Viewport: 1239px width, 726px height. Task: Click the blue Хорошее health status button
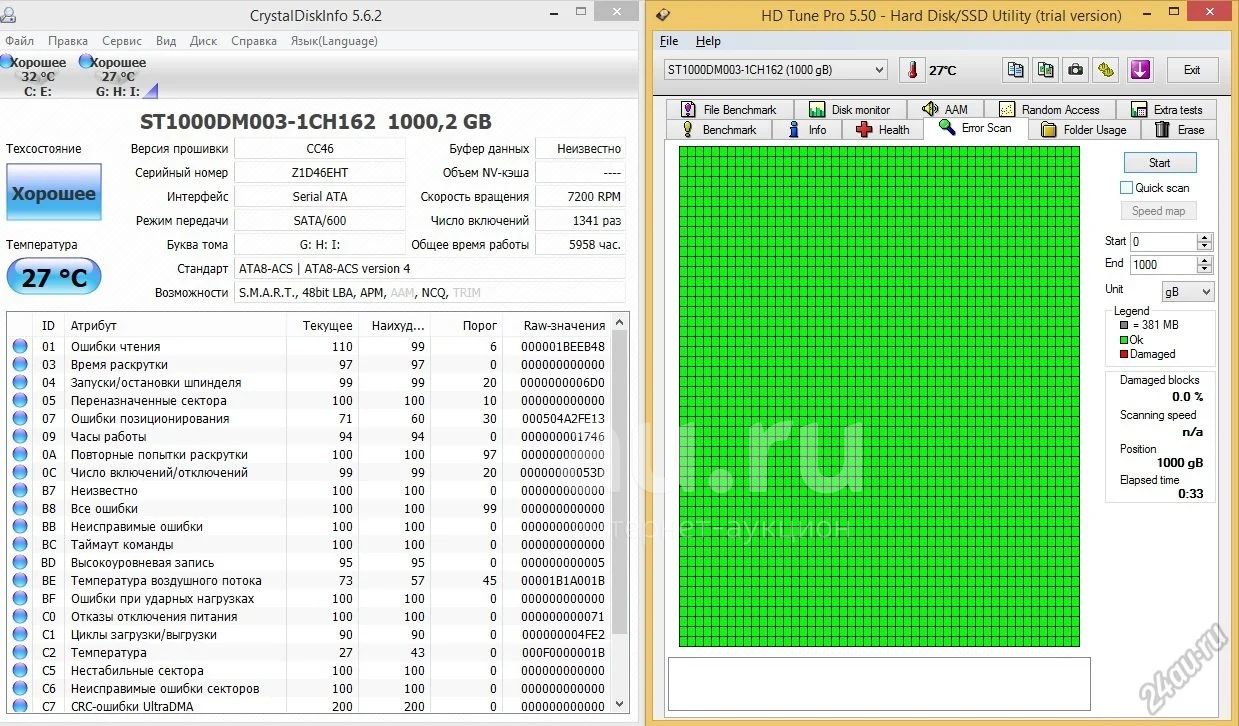click(x=54, y=193)
